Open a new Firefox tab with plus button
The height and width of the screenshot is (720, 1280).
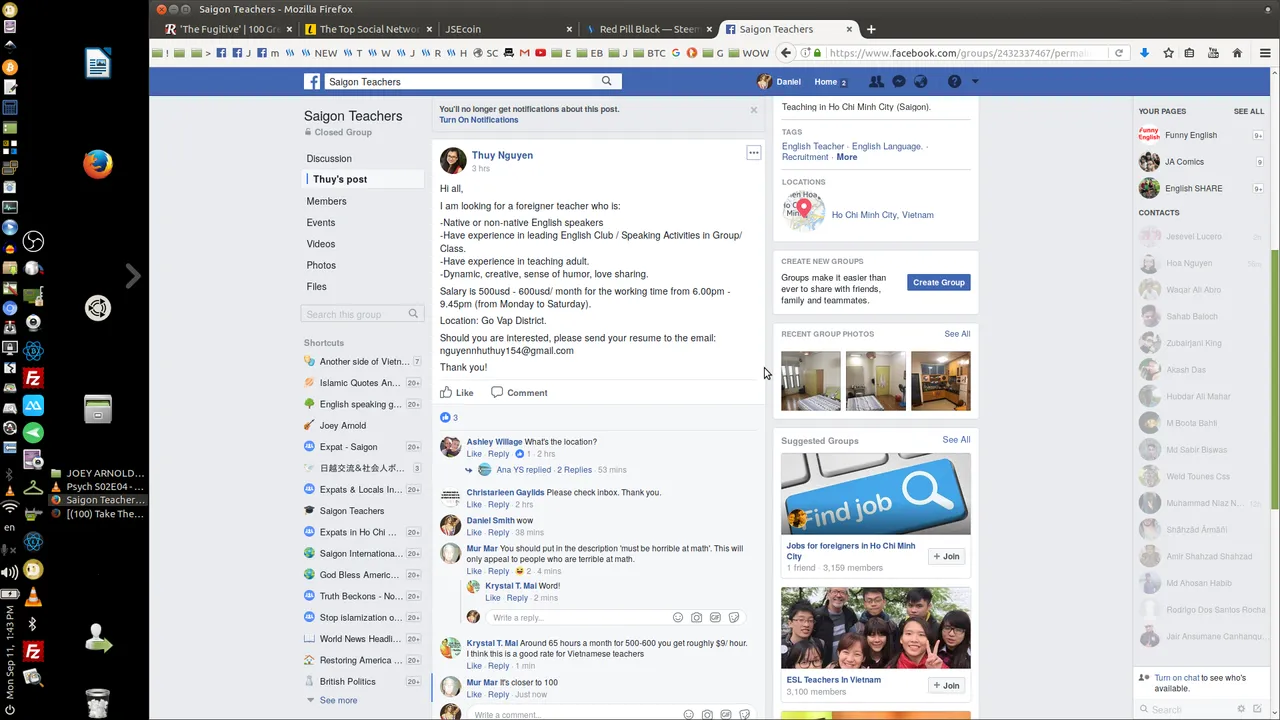pos(871,29)
